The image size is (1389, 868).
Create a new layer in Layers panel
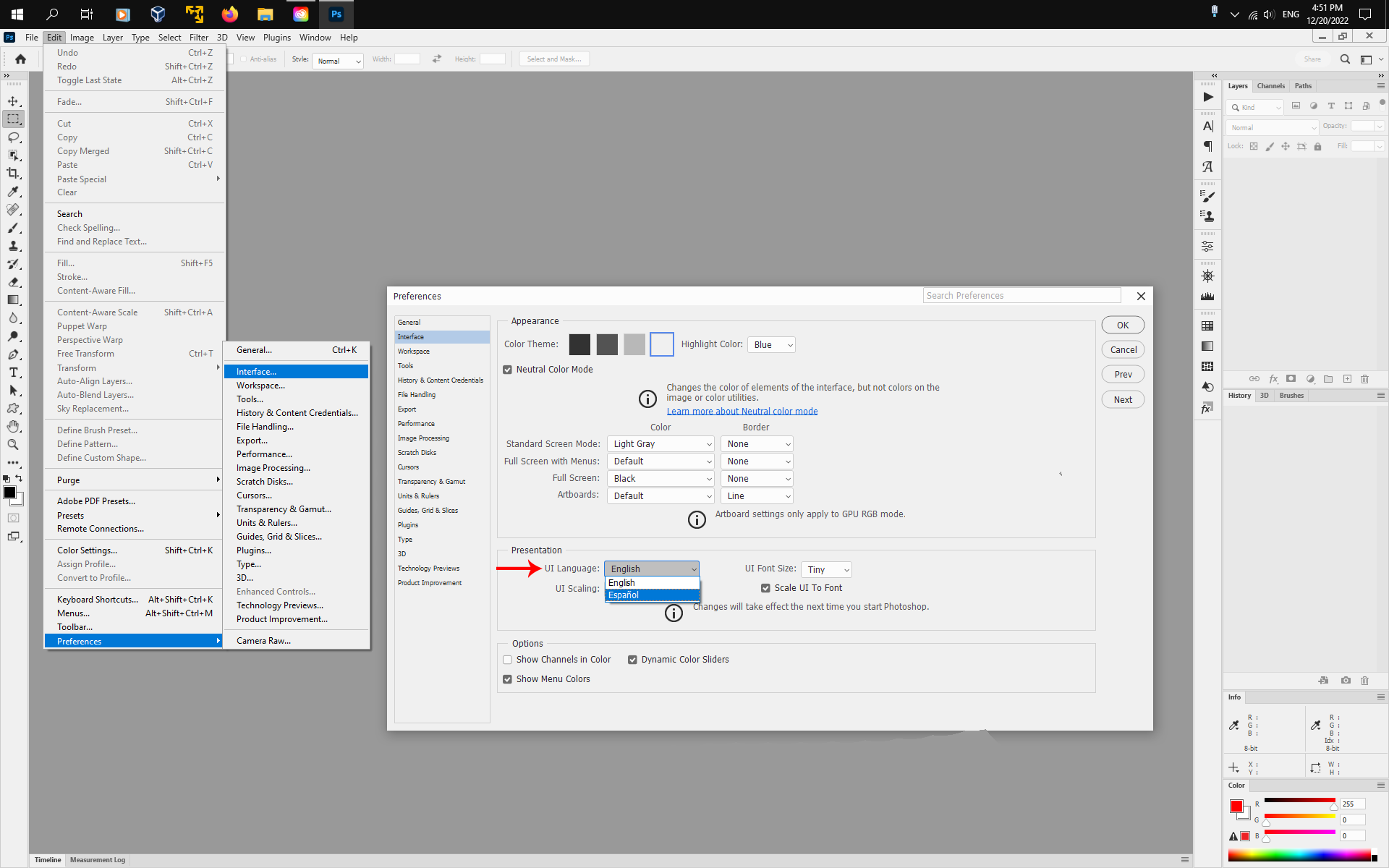[x=1347, y=379]
